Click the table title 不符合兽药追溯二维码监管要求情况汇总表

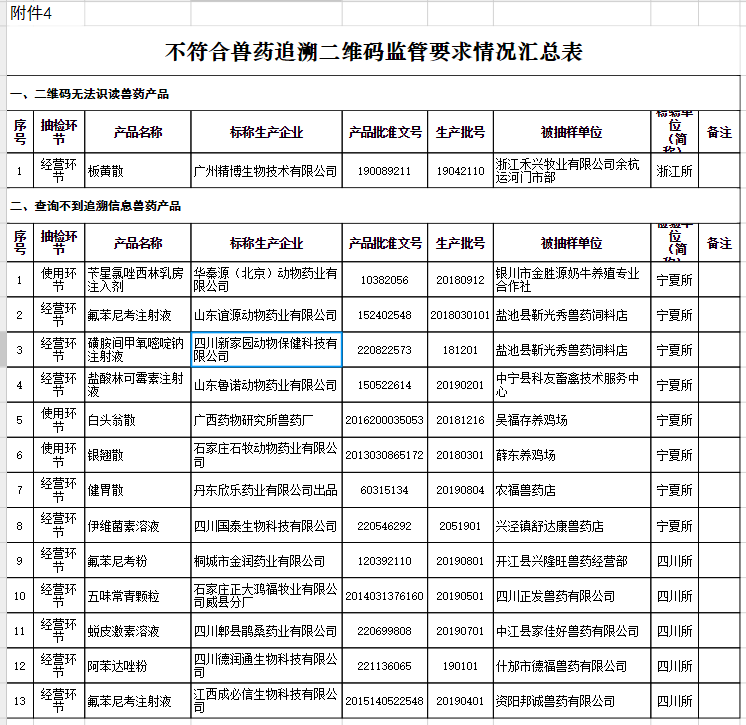[x=373, y=51]
